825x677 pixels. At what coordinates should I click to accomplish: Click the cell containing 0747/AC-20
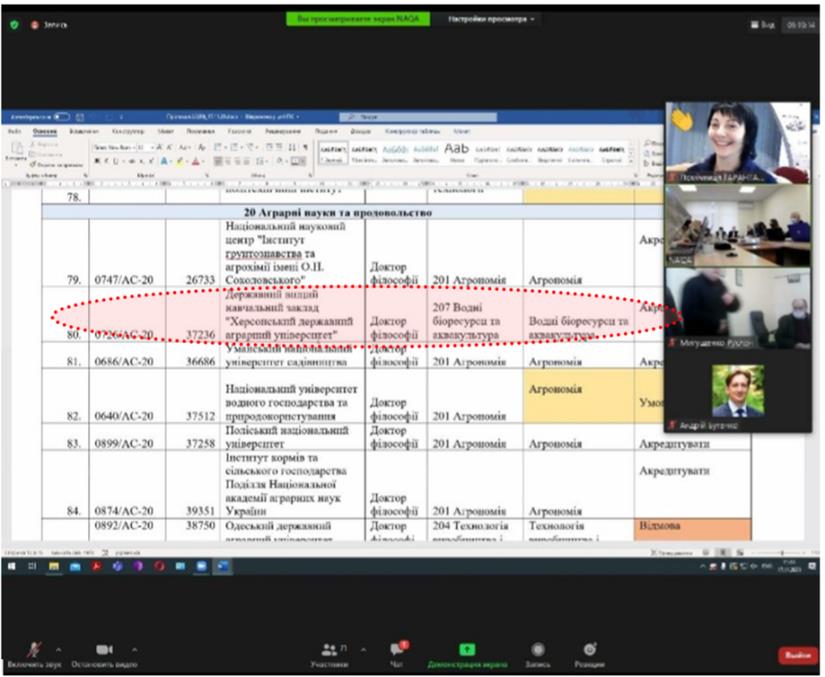127,253
